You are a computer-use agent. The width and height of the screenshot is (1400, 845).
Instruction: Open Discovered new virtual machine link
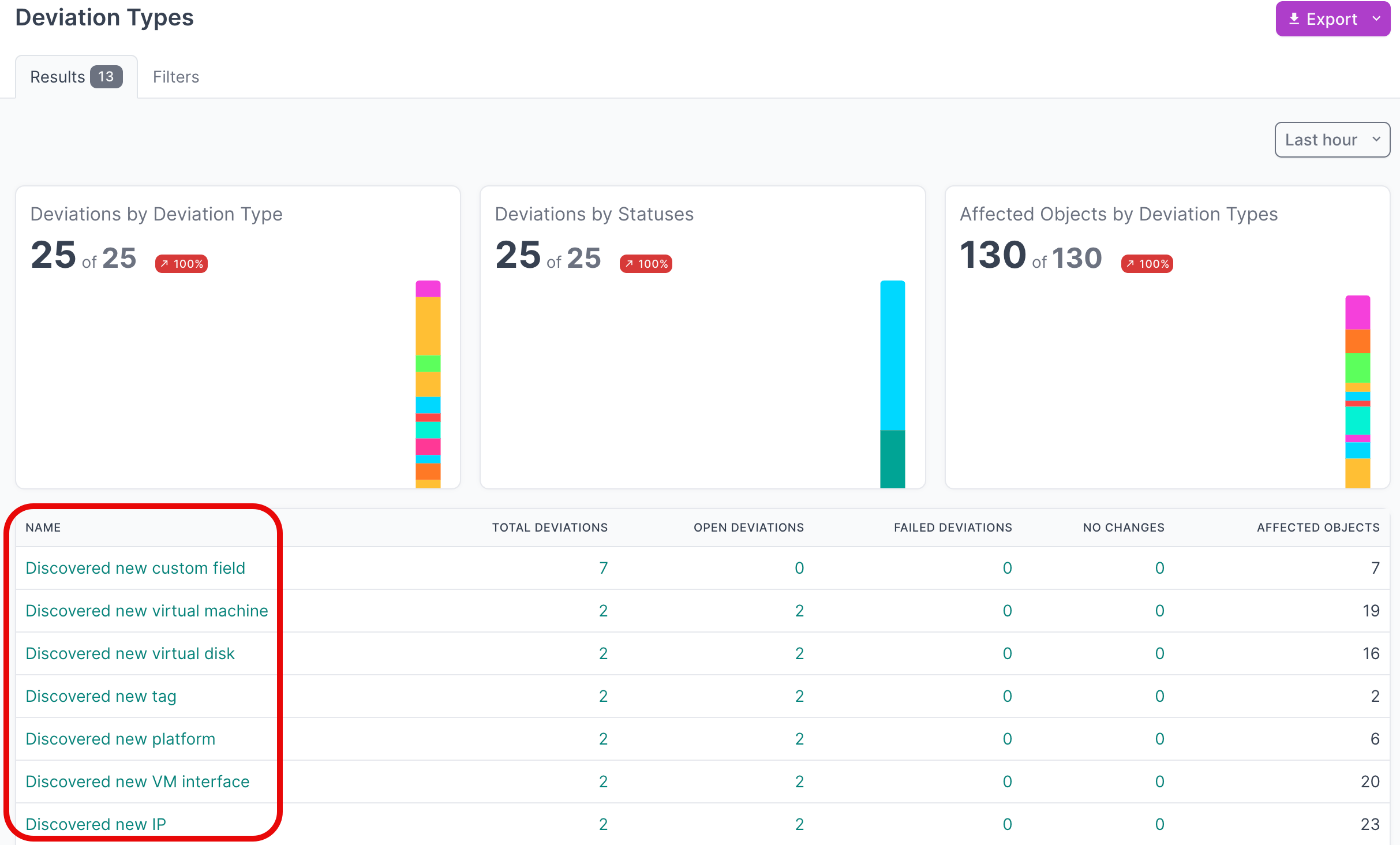pos(147,611)
